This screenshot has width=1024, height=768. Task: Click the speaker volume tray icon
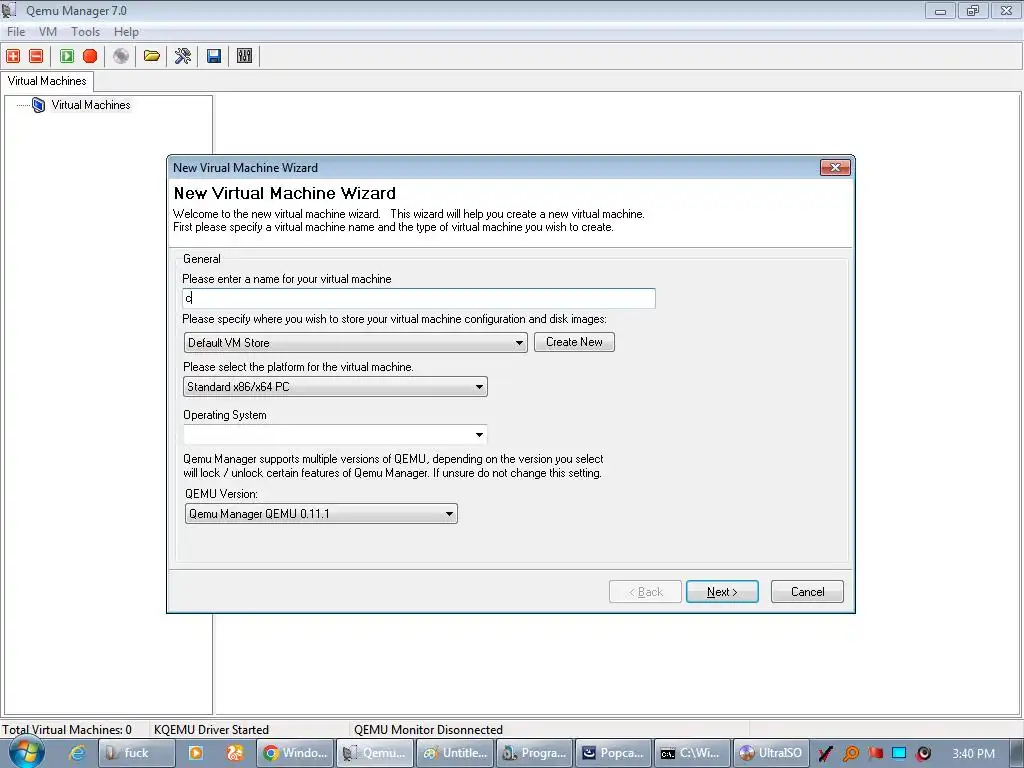[x=923, y=754]
